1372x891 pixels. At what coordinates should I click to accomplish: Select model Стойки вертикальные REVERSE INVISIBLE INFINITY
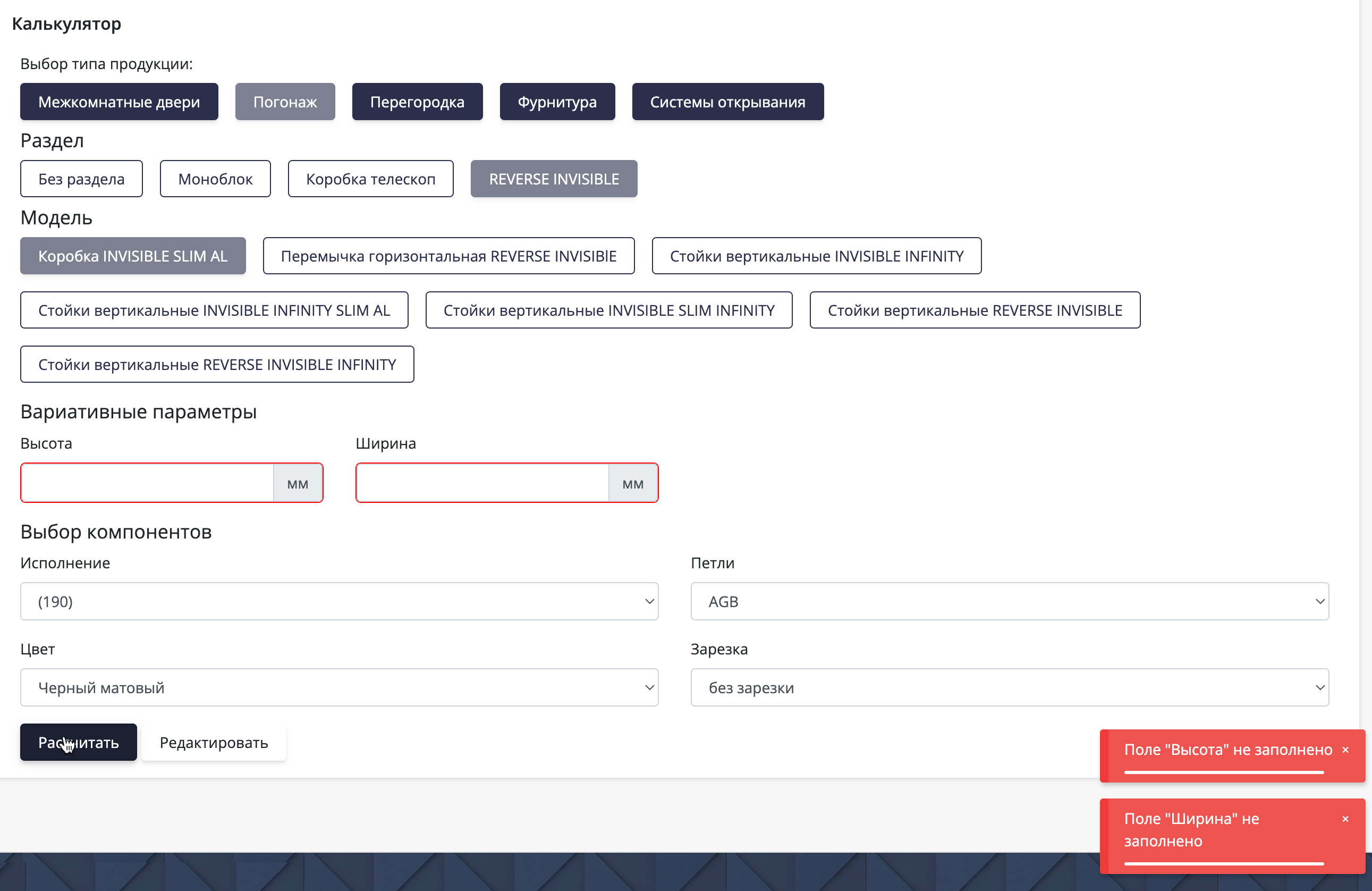[217, 365]
